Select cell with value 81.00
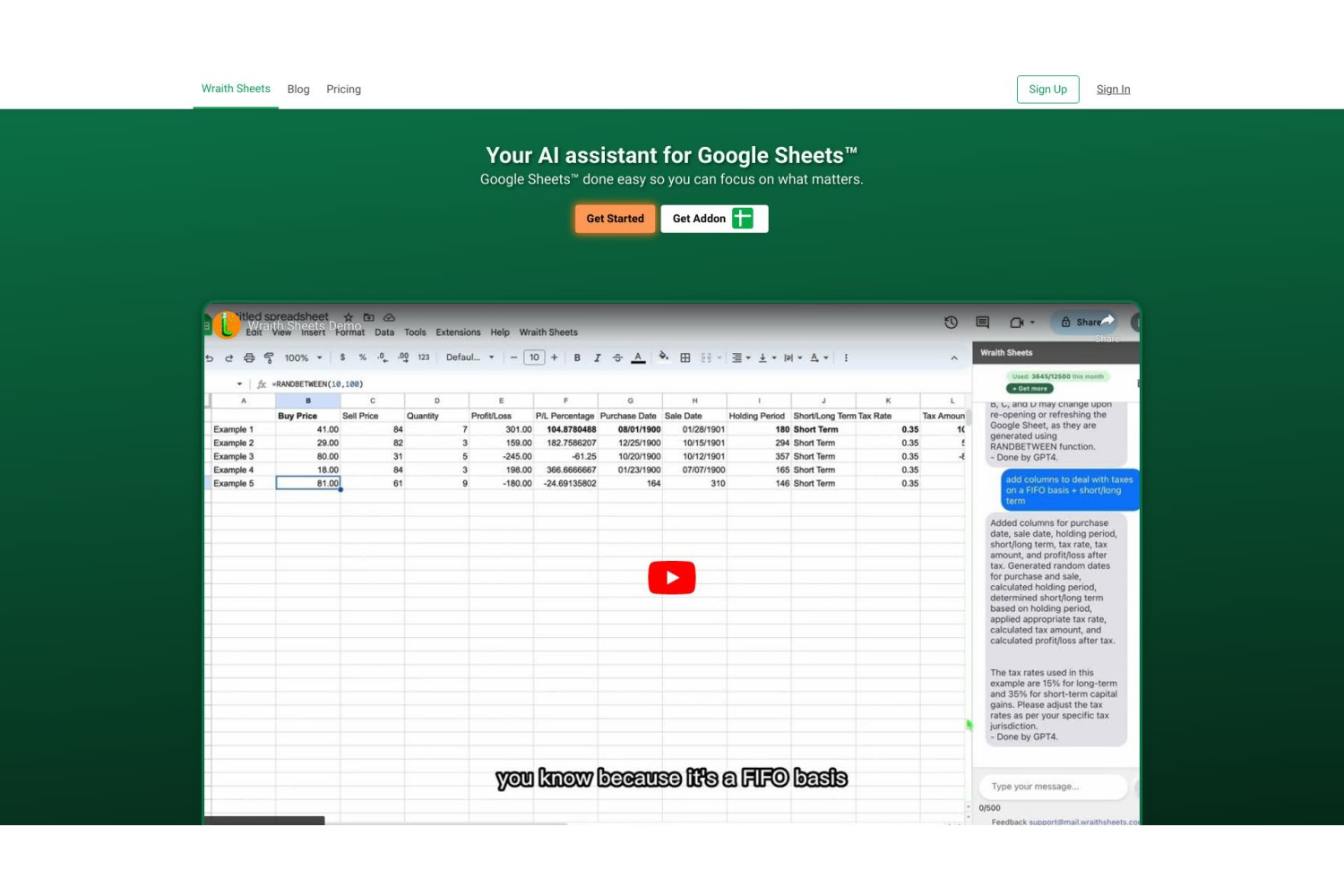1344x896 pixels. (x=308, y=483)
